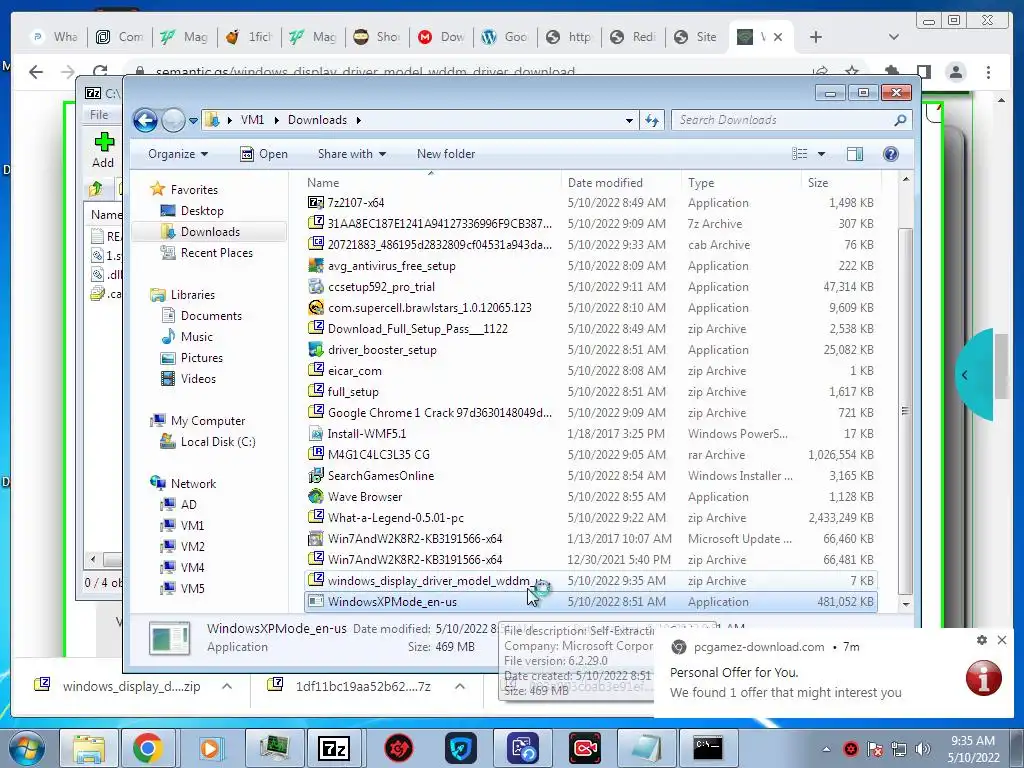Select network computer VM4
This screenshot has width=1024, height=768.
click(192, 568)
